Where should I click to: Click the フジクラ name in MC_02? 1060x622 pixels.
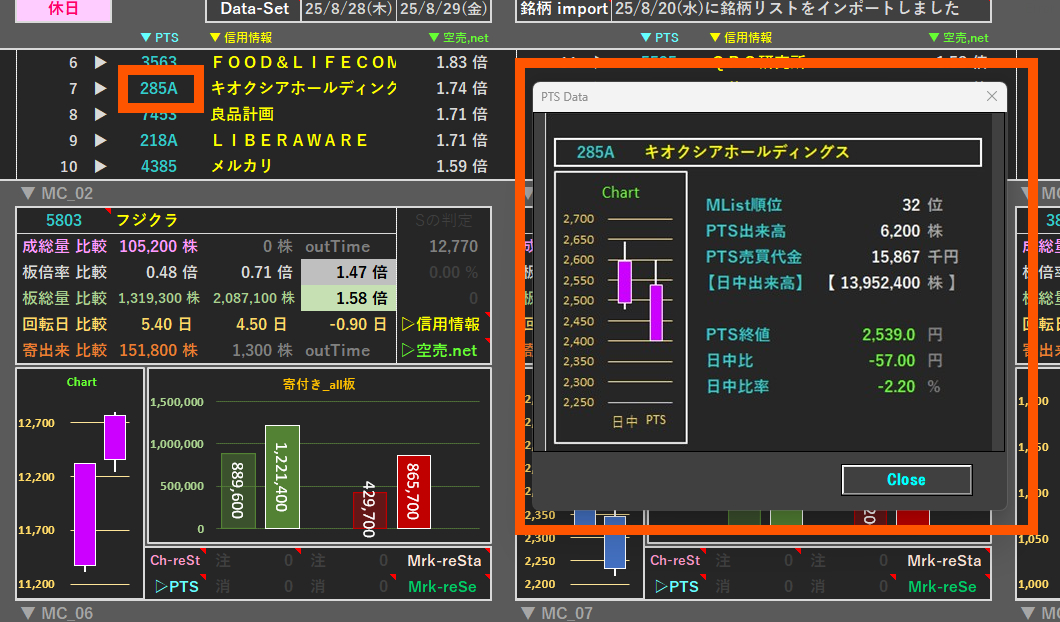(x=147, y=220)
